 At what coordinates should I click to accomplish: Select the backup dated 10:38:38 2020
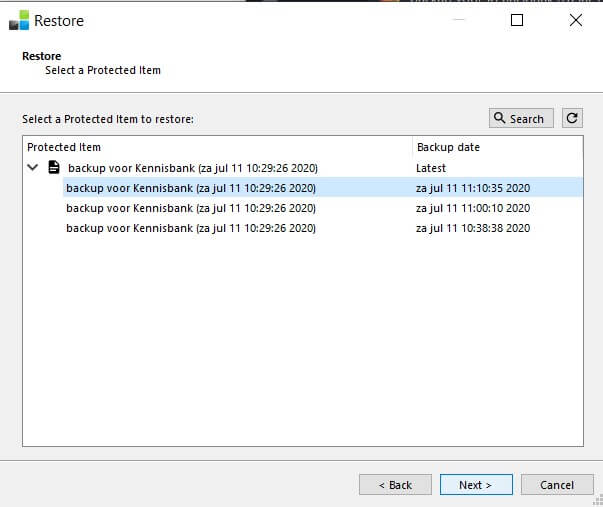(x=323, y=228)
